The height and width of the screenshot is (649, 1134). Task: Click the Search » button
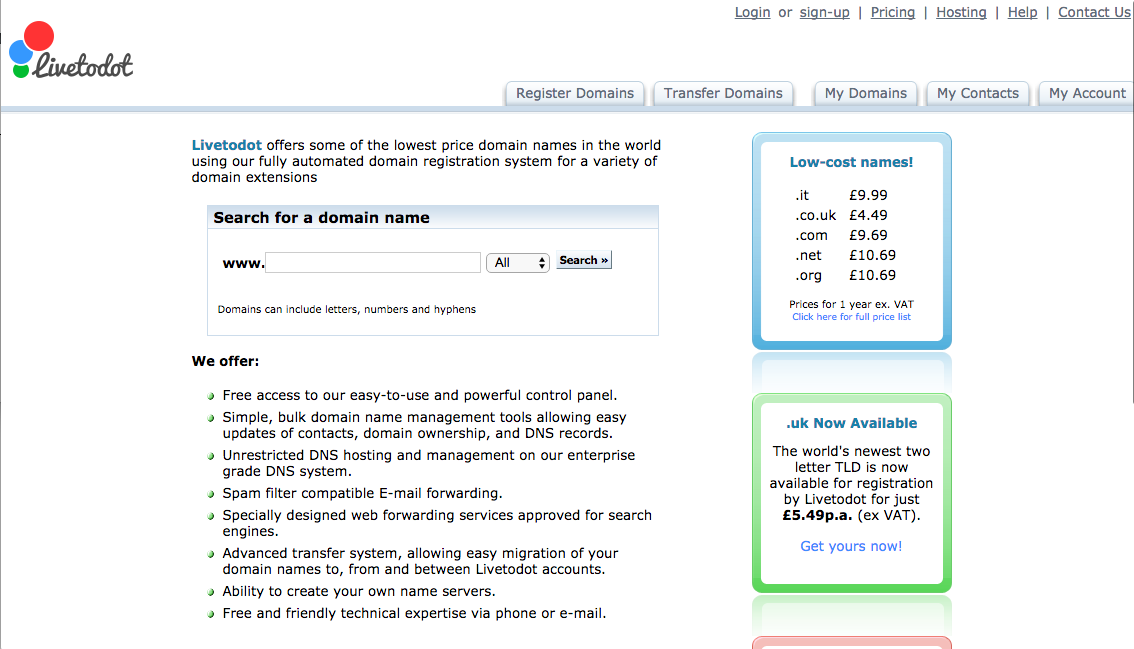click(584, 260)
